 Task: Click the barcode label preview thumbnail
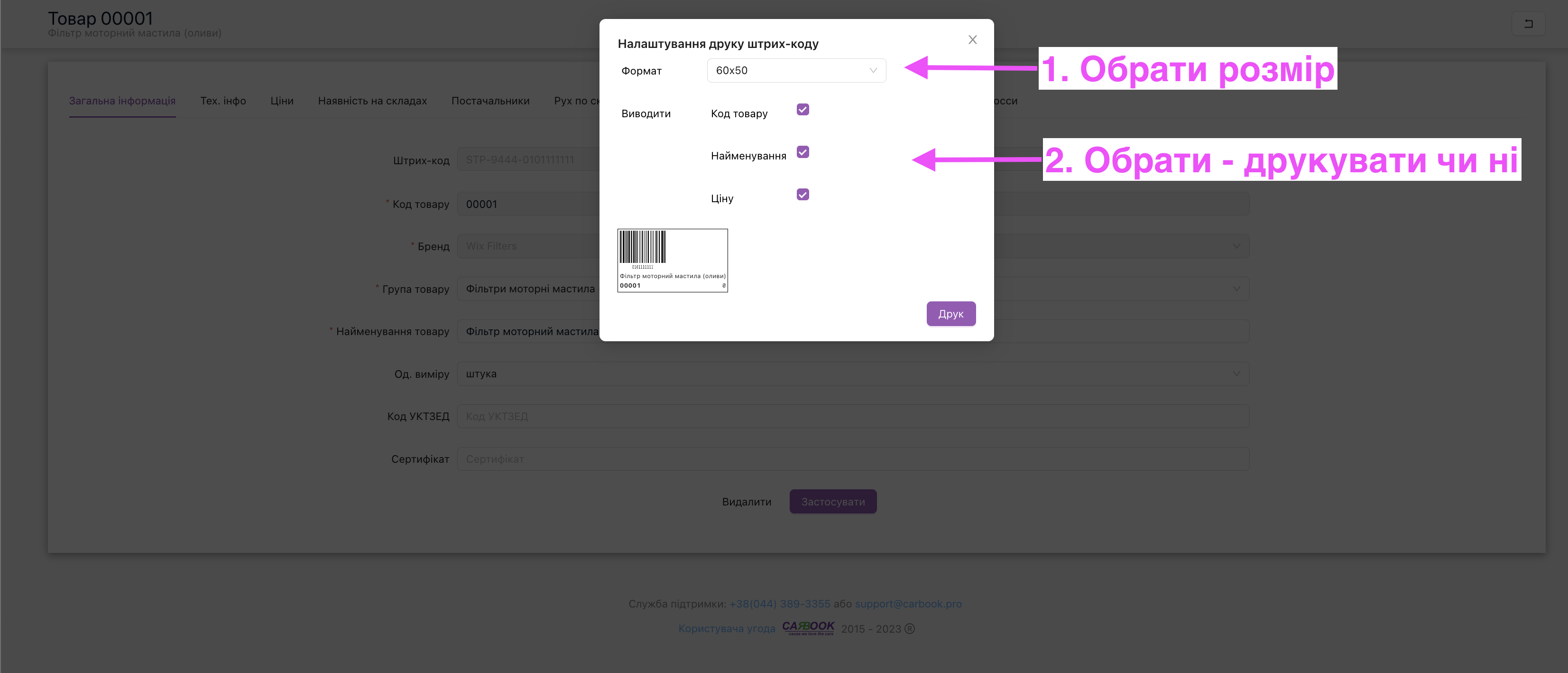coord(672,261)
